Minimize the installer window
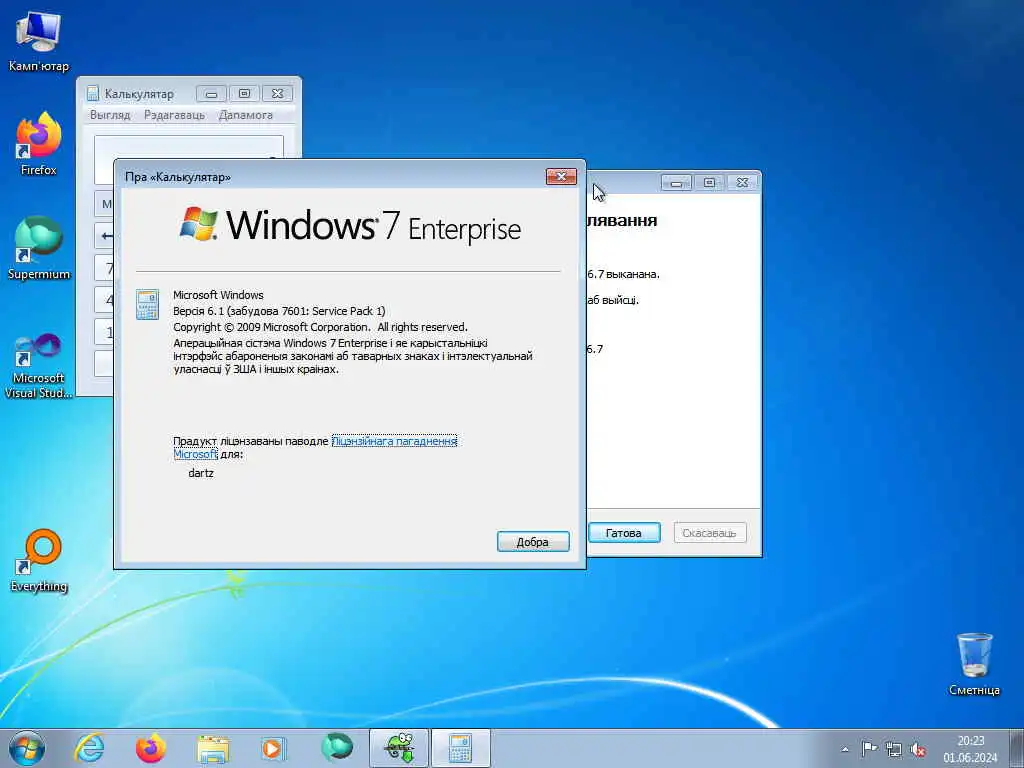Screen dimensions: 1024x768 [676, 183]
